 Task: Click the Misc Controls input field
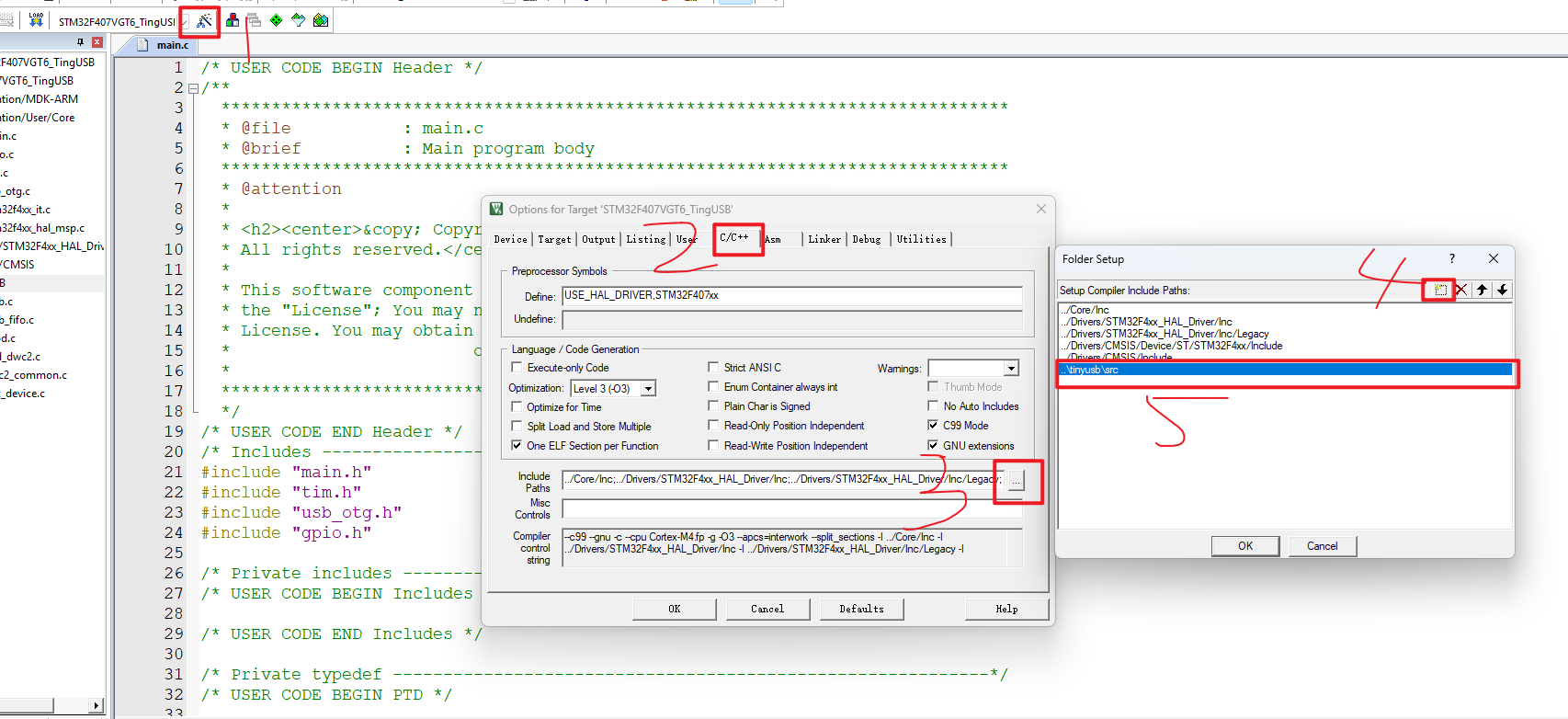click(x=792, y=508)
